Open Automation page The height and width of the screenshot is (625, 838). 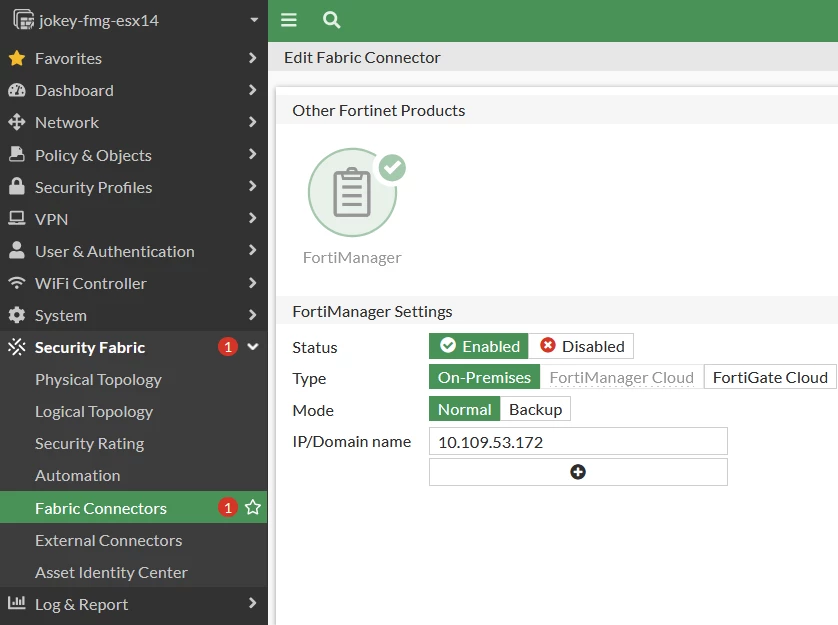(x=77, y=475)
